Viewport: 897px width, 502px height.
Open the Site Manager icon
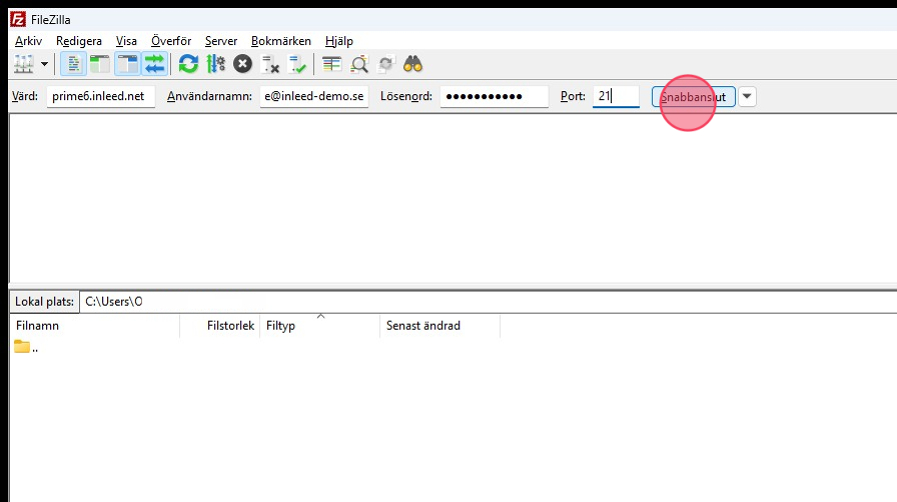[23, 64]
